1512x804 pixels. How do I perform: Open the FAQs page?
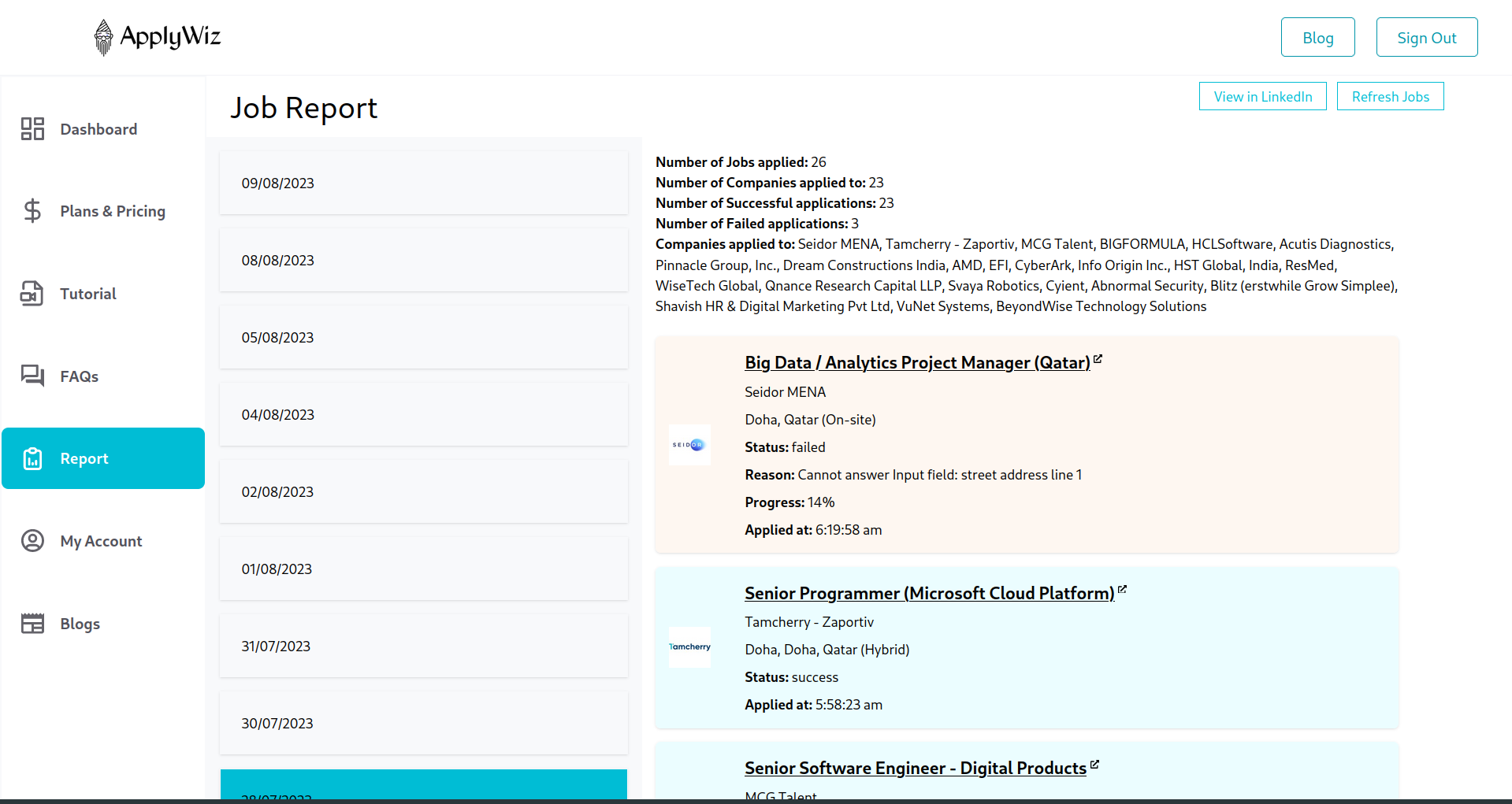pyautogui.click(x=103, y=376)
